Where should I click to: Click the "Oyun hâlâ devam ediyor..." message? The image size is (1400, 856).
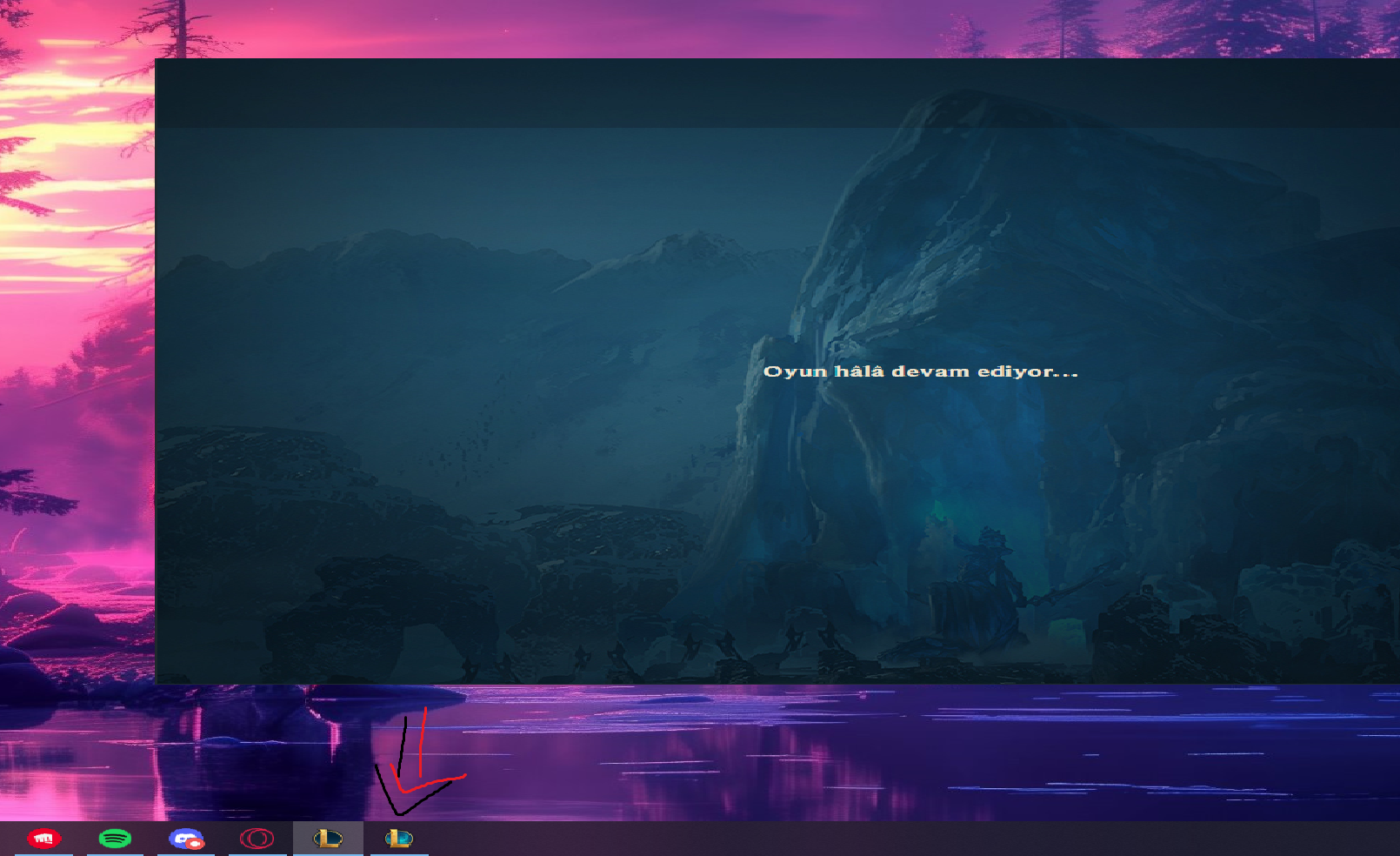point(920,371)
